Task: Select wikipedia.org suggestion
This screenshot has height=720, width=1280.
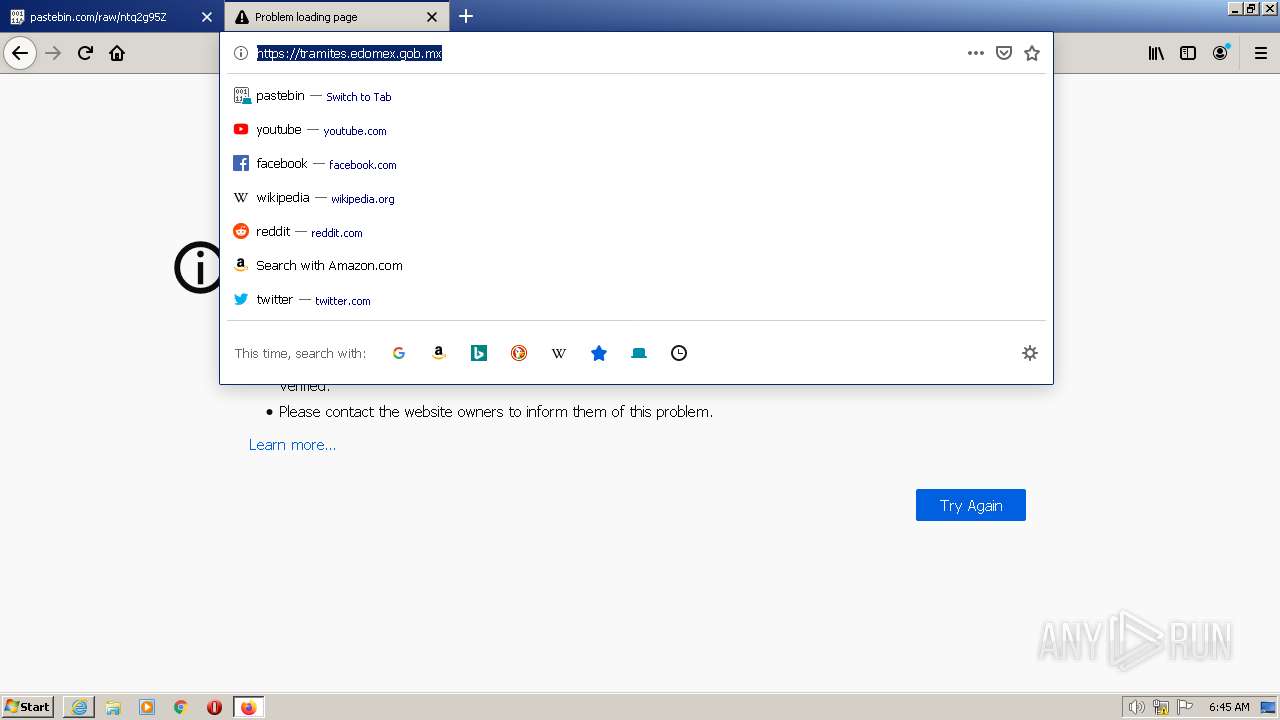Action: click(636, 198)
